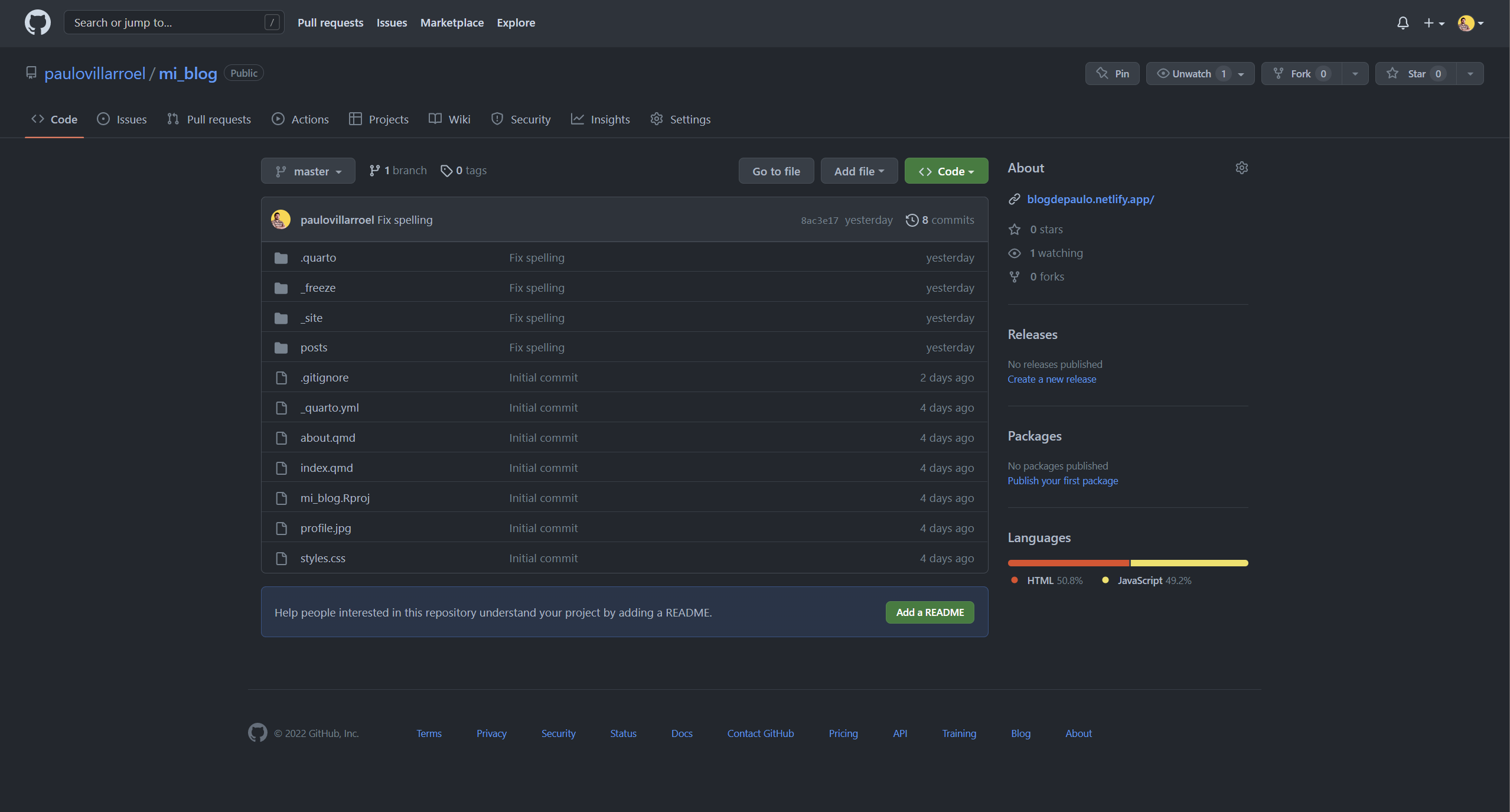Screen dimensions: 1510x812
Task: Click the posts folder icon
Action: (x=281, y=348)
